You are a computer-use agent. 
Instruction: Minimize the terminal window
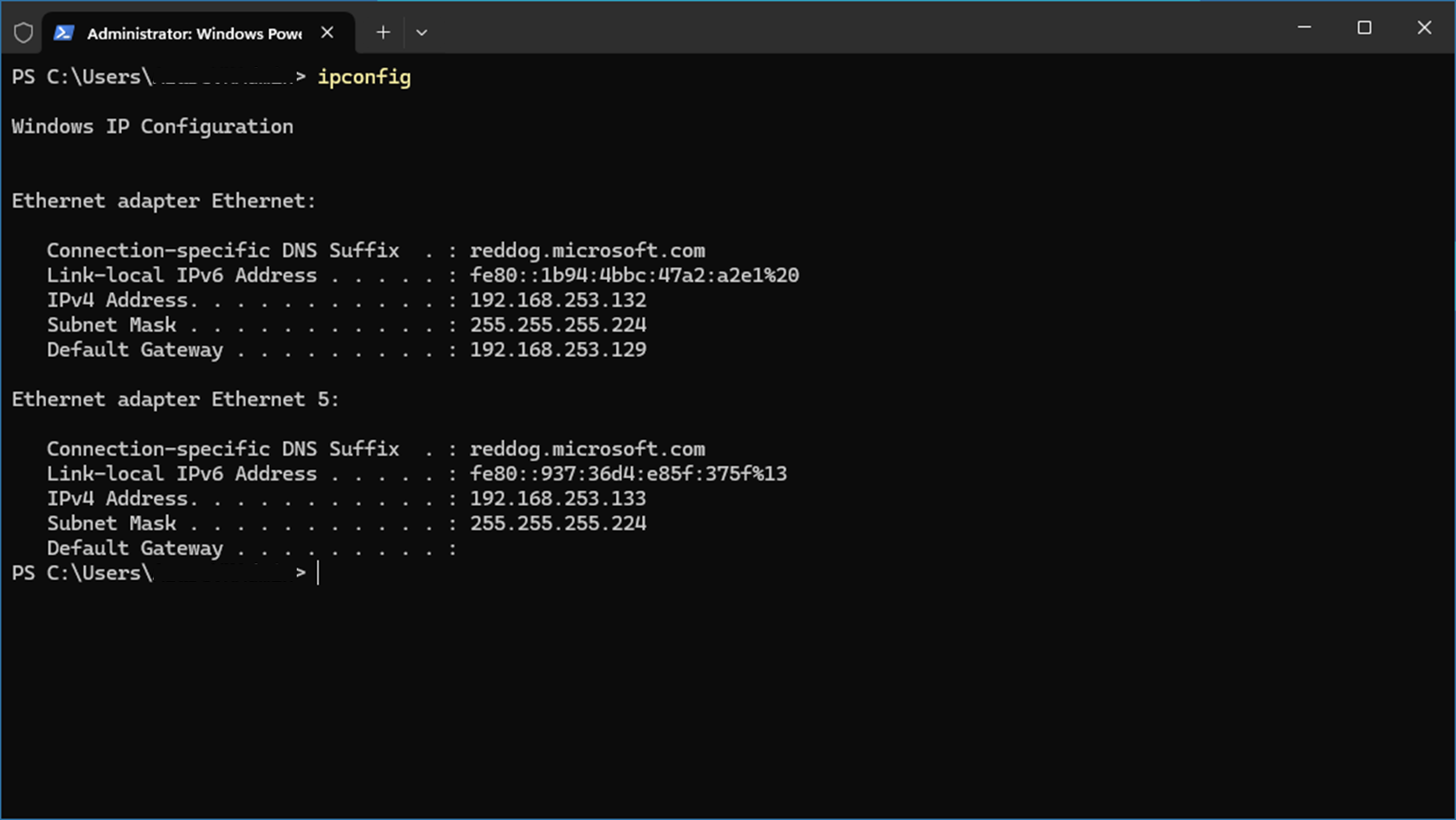click(x=1304, y=28)
